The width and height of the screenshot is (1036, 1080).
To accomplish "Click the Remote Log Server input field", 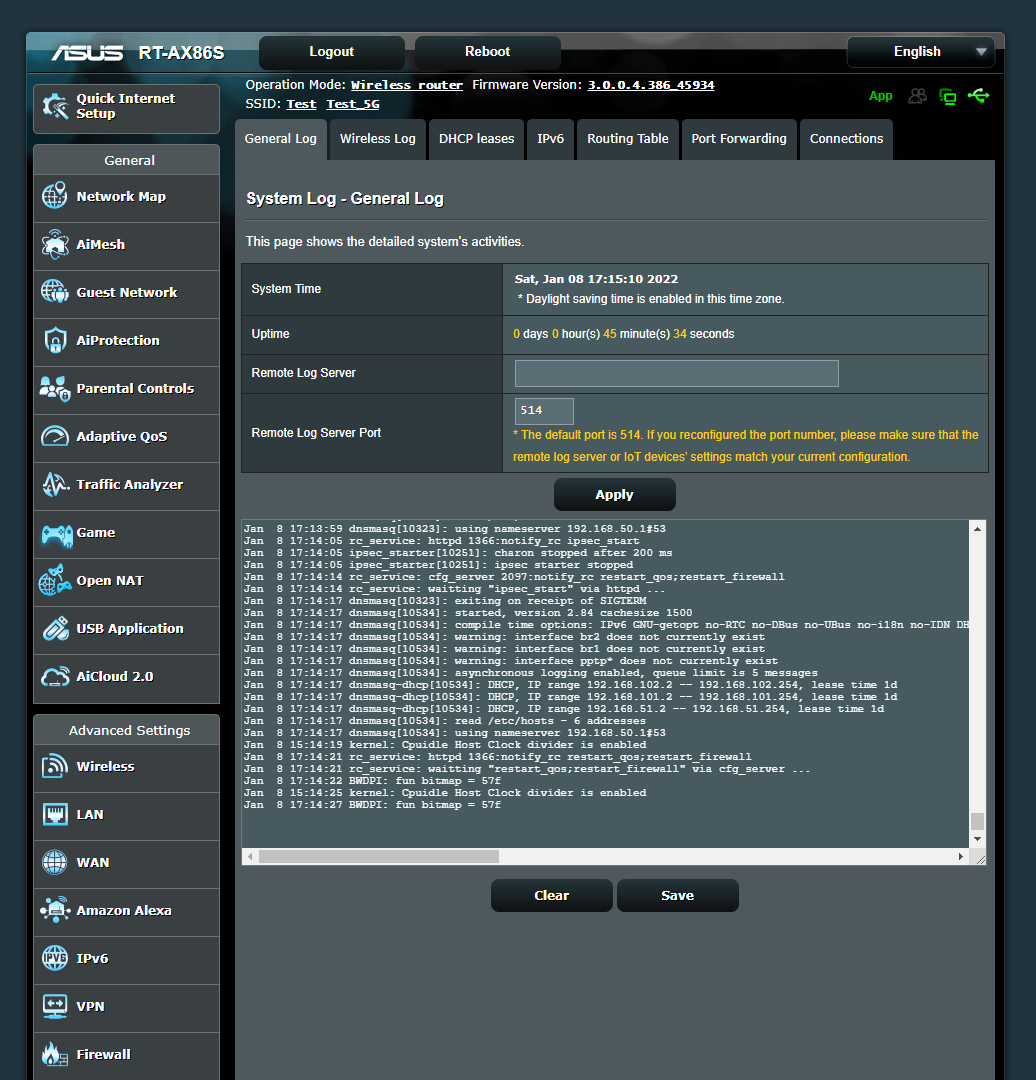I will [676, 373].
